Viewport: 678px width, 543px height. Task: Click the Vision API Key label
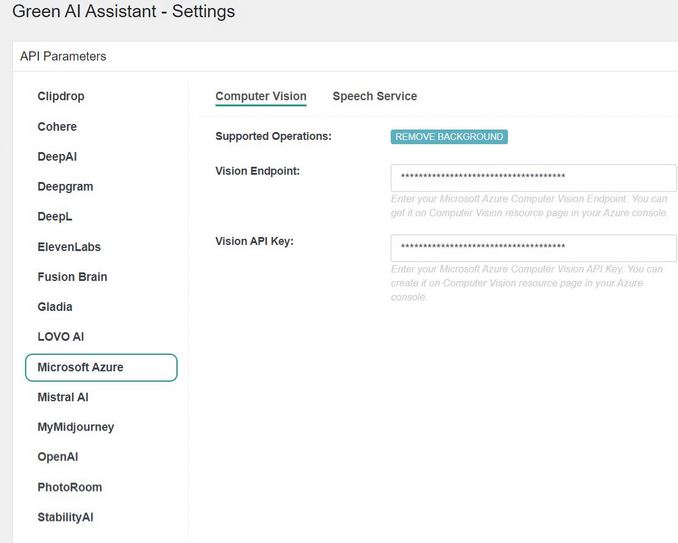pos(254,241)
